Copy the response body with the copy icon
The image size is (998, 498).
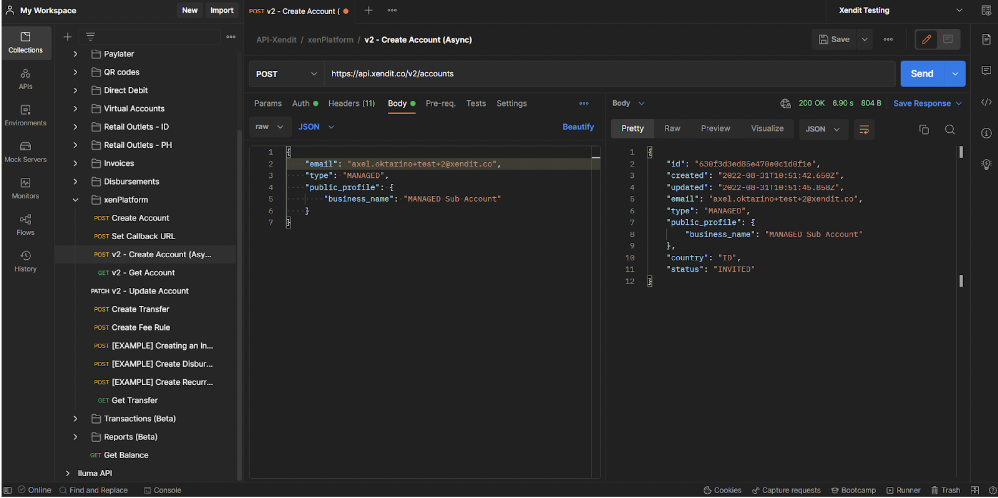coord(924,129)
